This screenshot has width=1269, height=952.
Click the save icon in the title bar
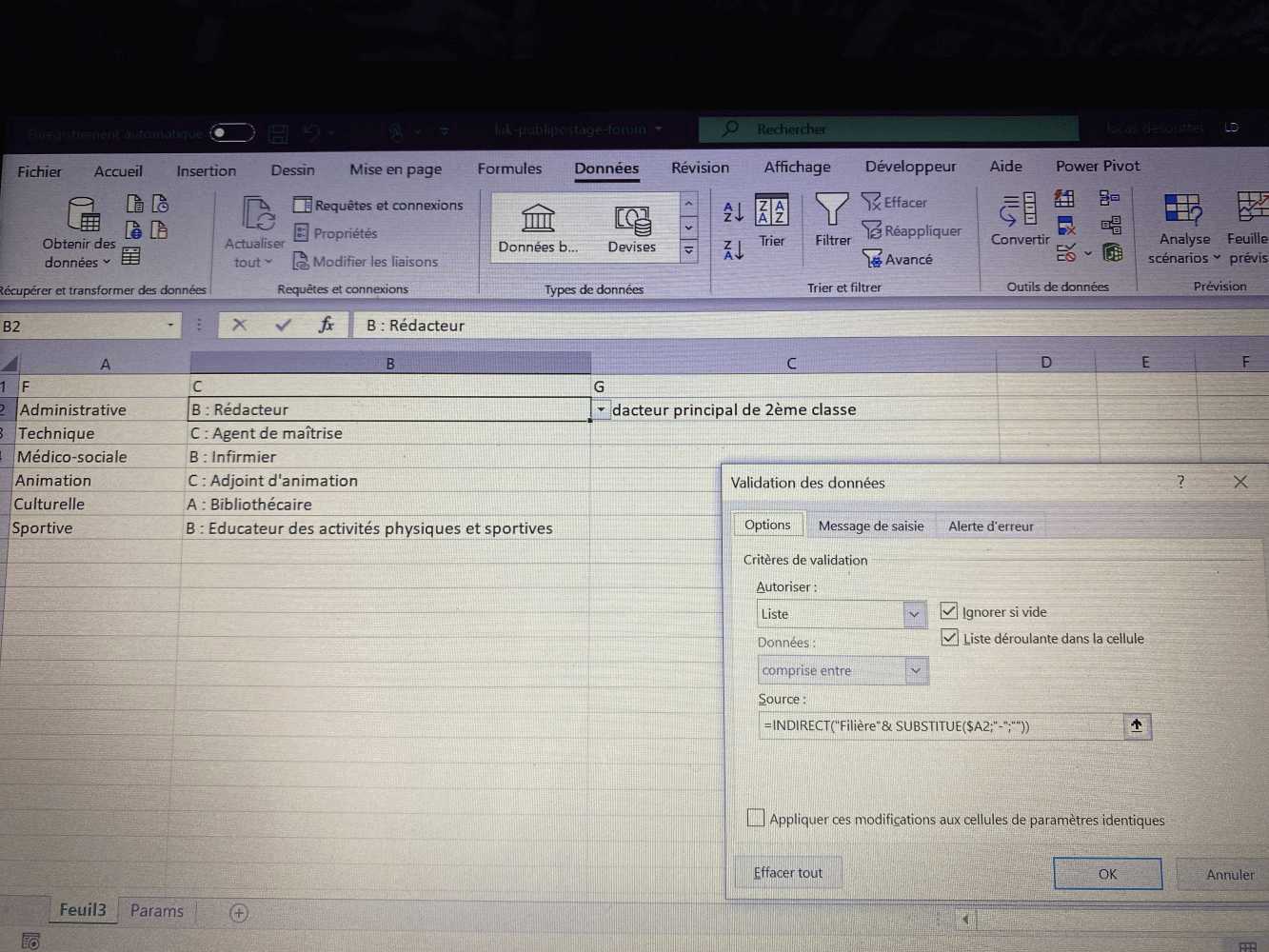coord(278,133)
